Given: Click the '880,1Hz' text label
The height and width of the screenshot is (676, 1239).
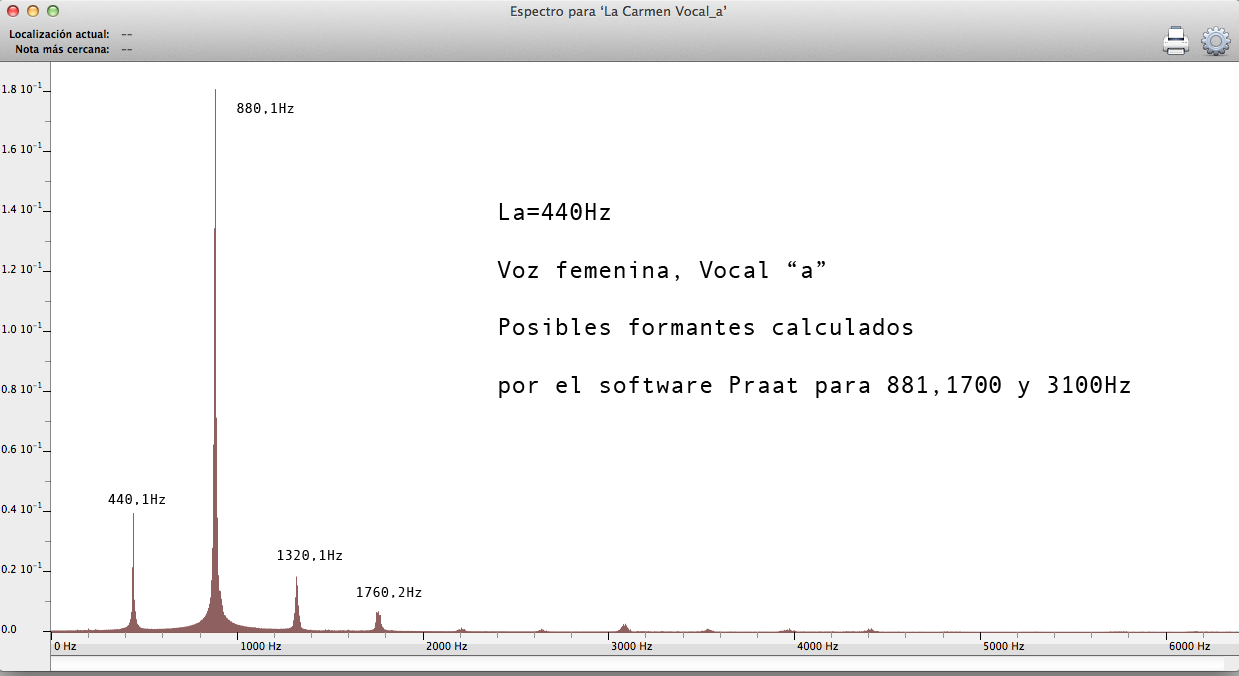Looking at the screenshot, I should 265,109.
